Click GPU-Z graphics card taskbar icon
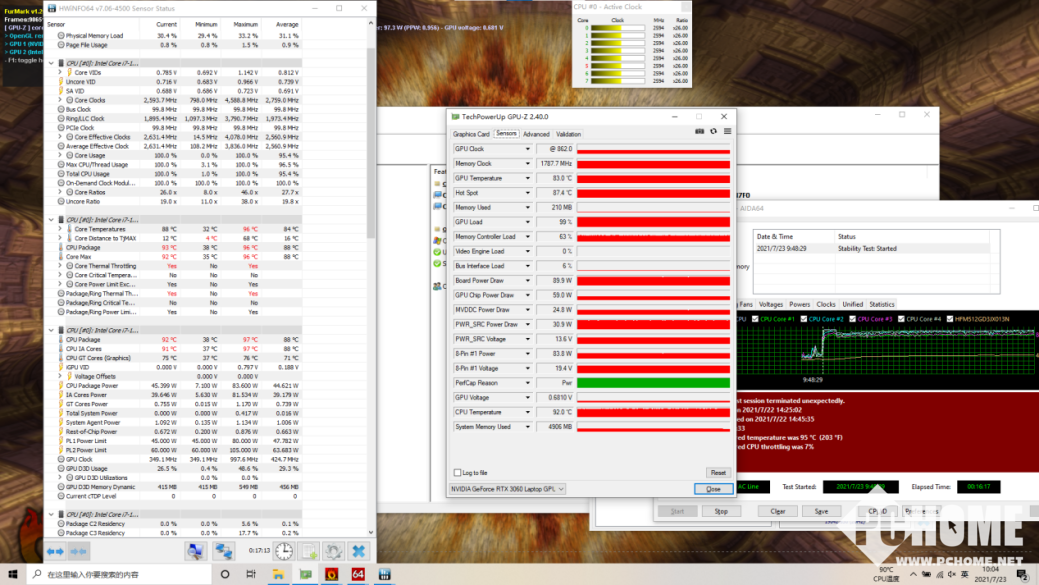Screen dimensions: 1039x585 pos(305,574)
